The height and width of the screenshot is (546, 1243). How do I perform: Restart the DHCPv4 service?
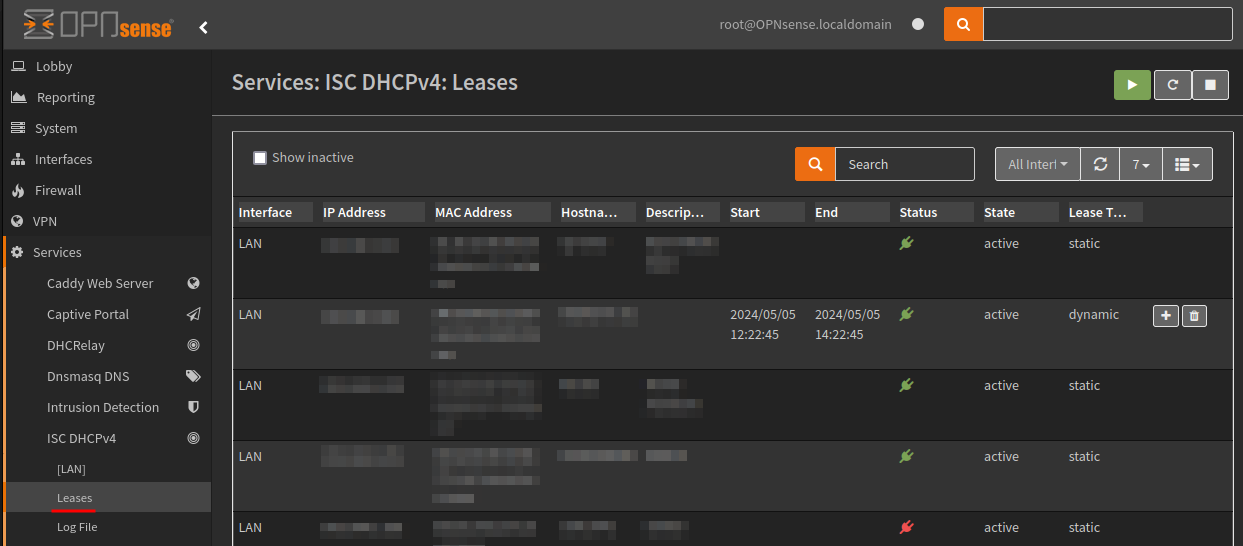1172,85
